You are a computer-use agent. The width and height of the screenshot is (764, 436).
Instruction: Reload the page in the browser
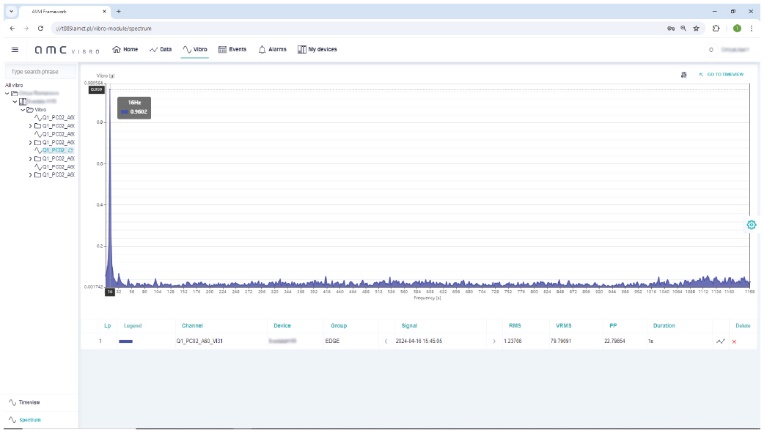41,28
